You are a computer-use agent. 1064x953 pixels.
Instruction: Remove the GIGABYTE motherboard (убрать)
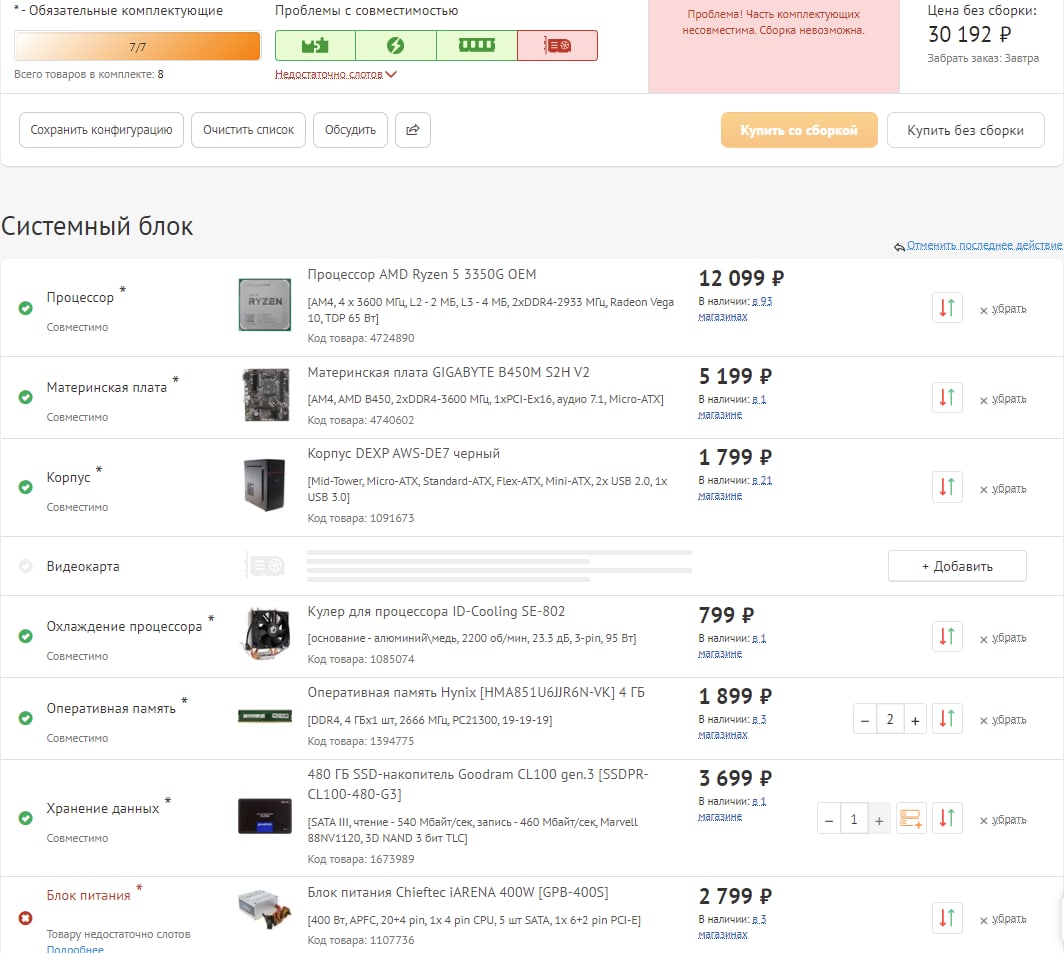pos(1003,399)
